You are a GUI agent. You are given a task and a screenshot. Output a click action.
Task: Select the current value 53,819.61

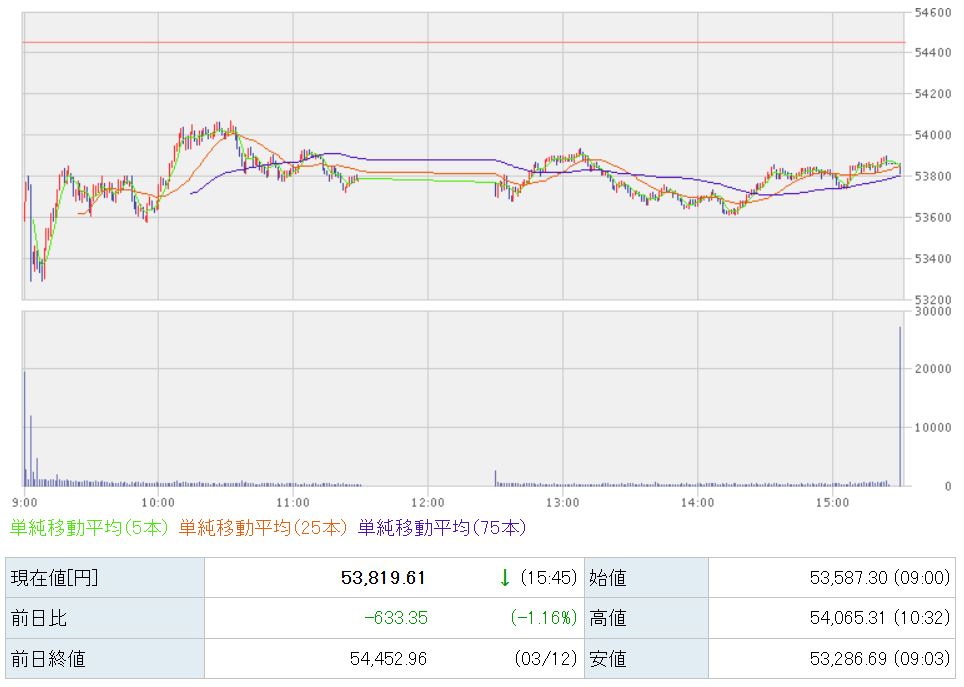pyautogui.click(x=383, y=577)
